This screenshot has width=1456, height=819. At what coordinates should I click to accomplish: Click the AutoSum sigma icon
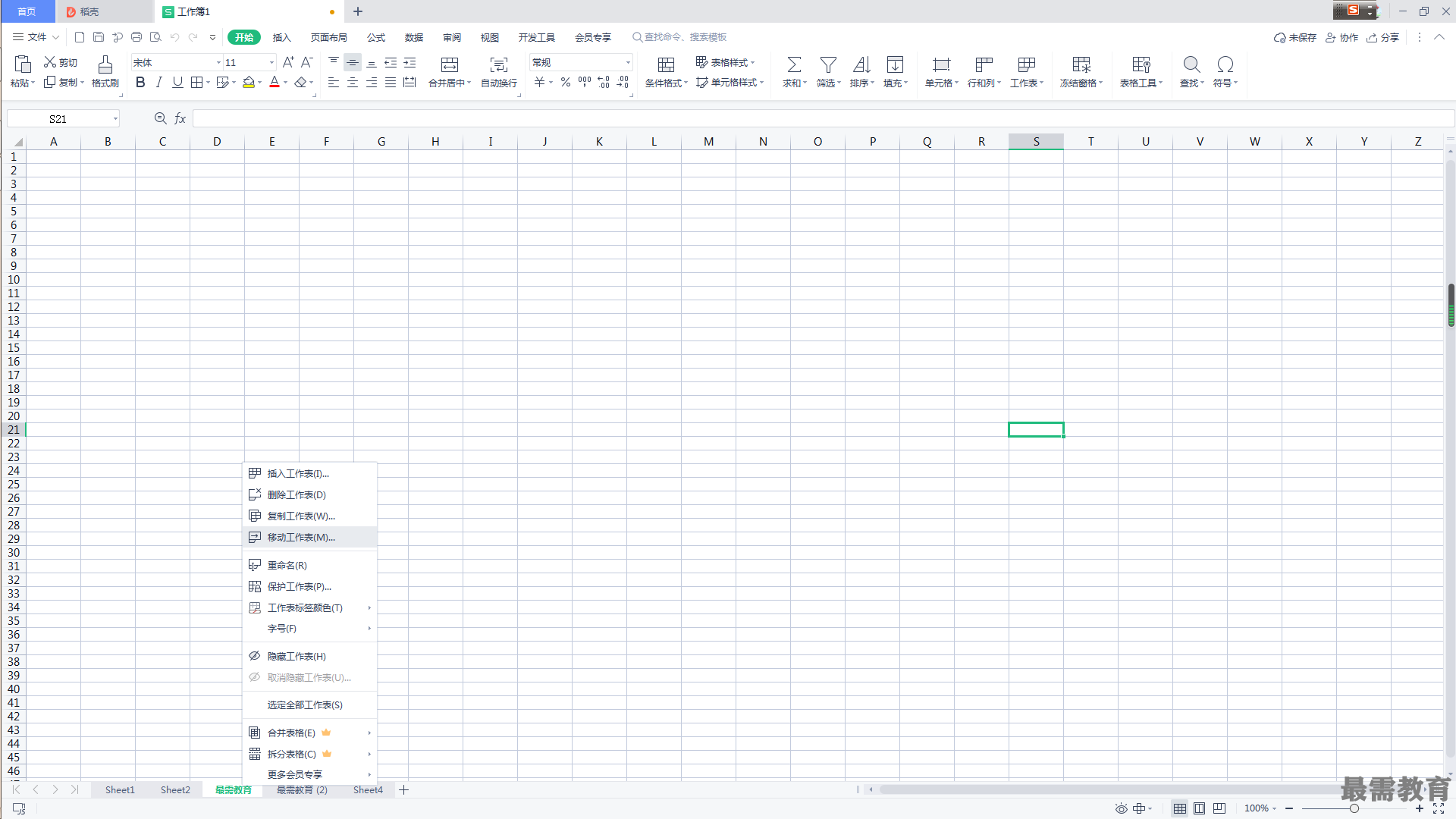[794, 64]
